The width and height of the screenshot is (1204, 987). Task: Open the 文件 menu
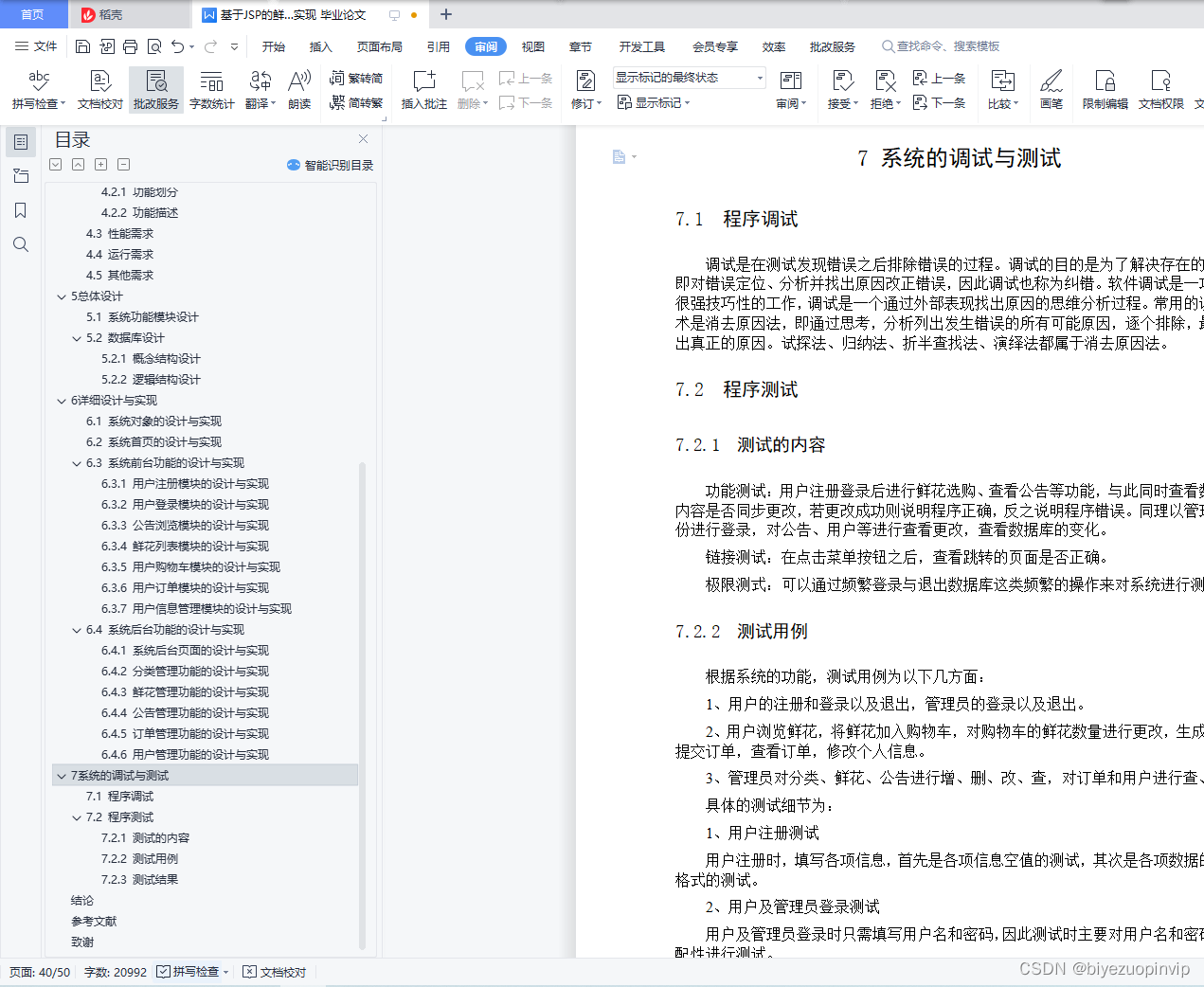[x=36, y=46]
